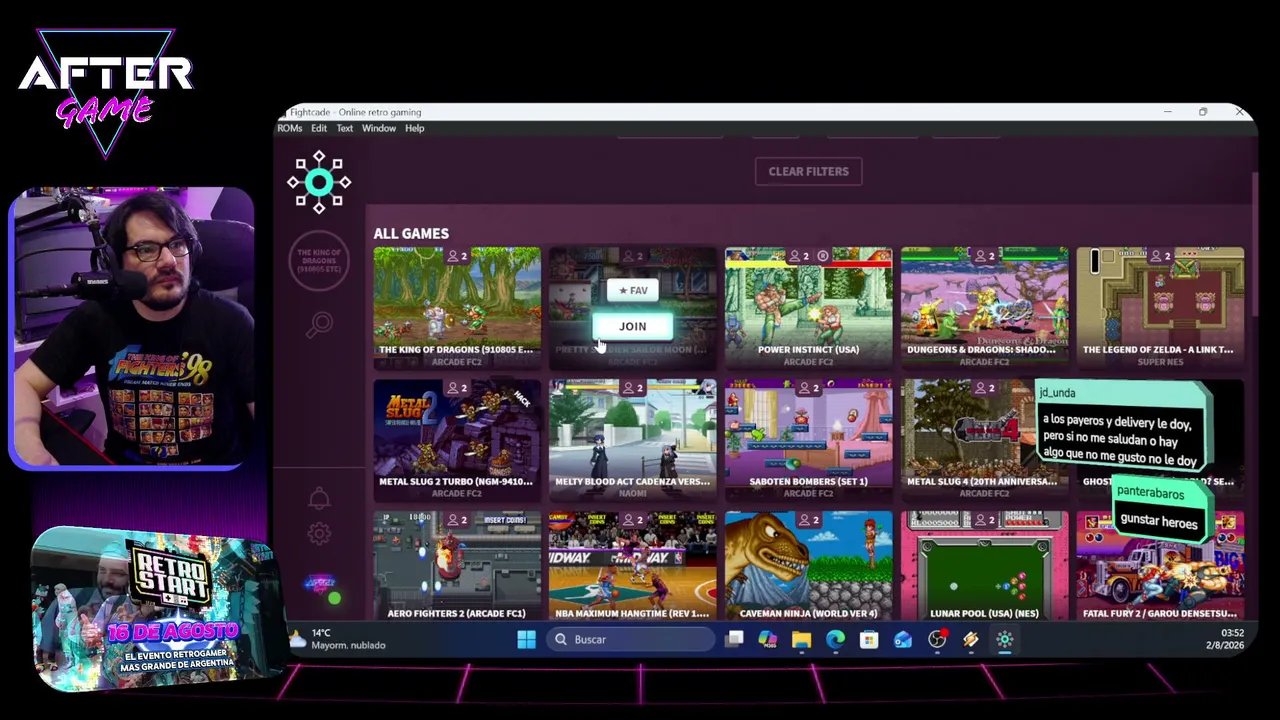Click the Fightcade lobby logo icon
The width and height of the screenshot is (1280, 720).
pos(319,182)
